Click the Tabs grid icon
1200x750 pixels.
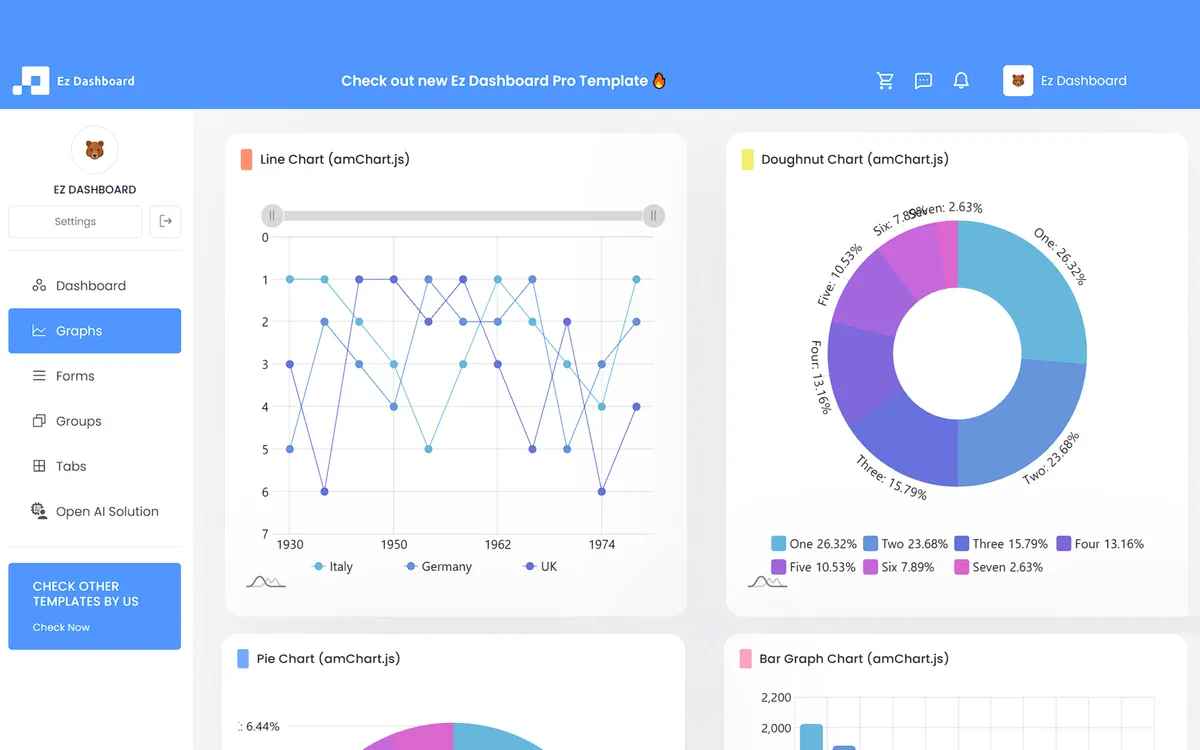pos(39,466)
